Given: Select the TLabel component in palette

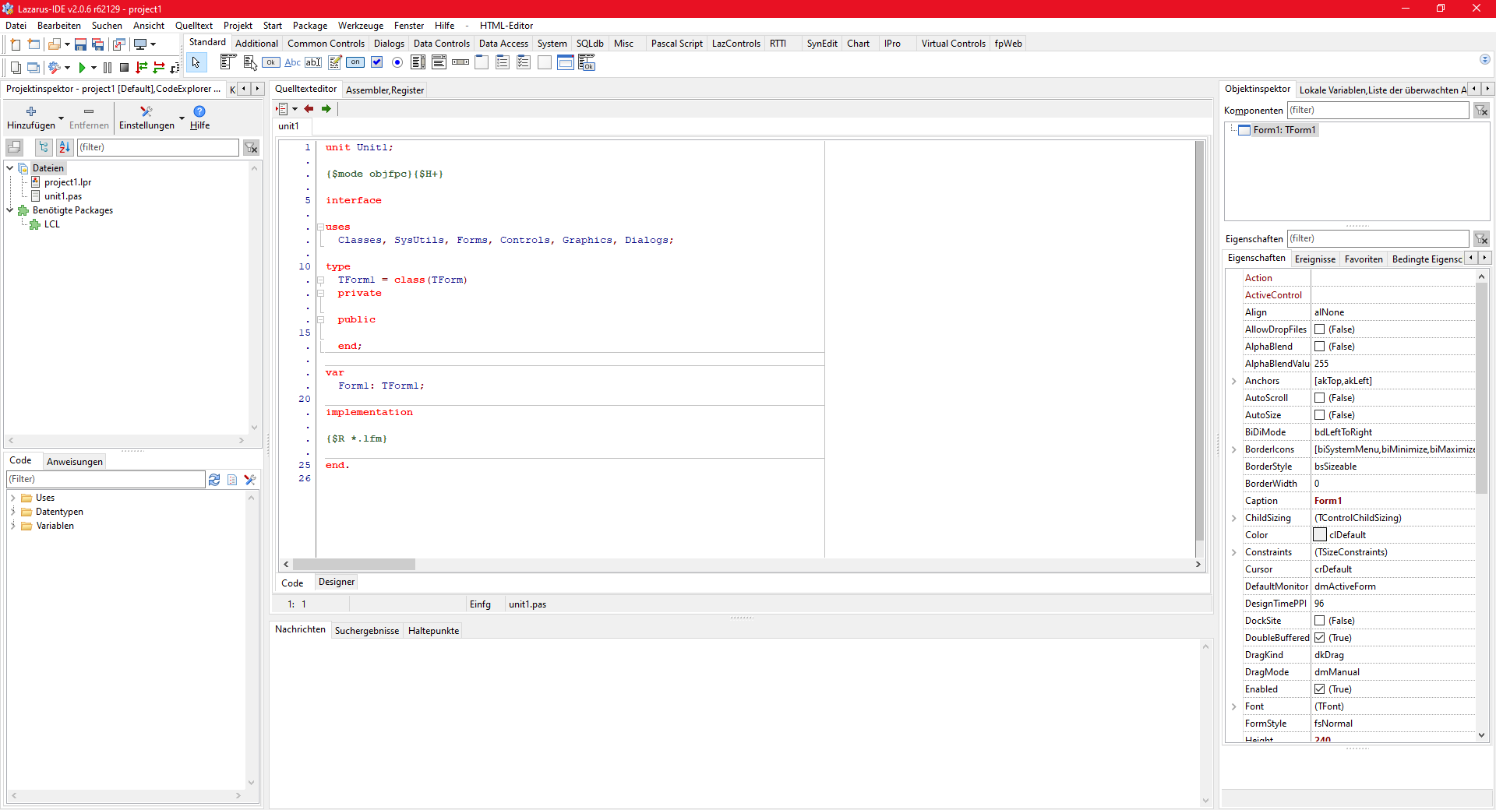Looking at the screenshot, I should coord(292,62).
